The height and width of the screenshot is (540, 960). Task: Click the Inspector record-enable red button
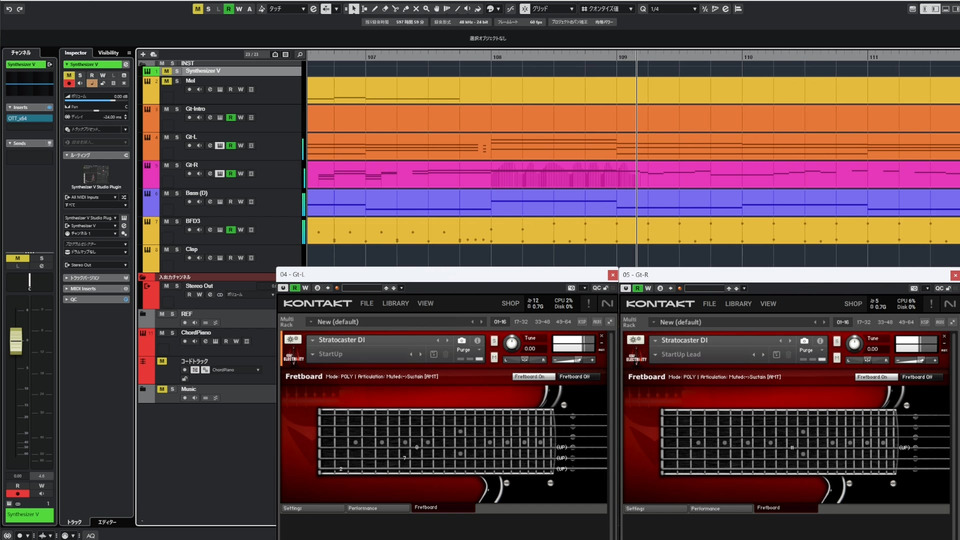coord(69,83)
